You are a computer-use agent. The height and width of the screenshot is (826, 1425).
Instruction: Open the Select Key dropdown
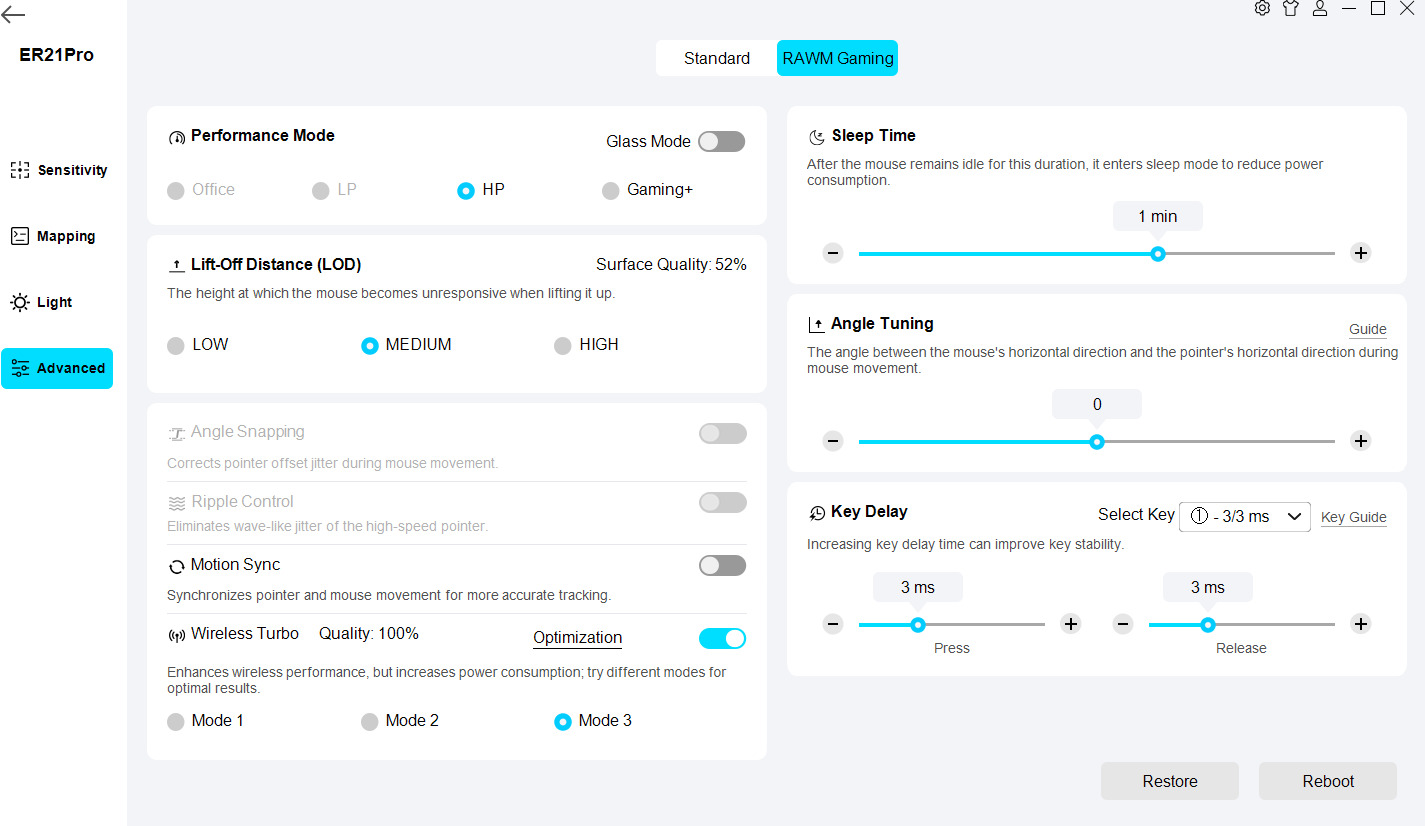(1244, 516)
